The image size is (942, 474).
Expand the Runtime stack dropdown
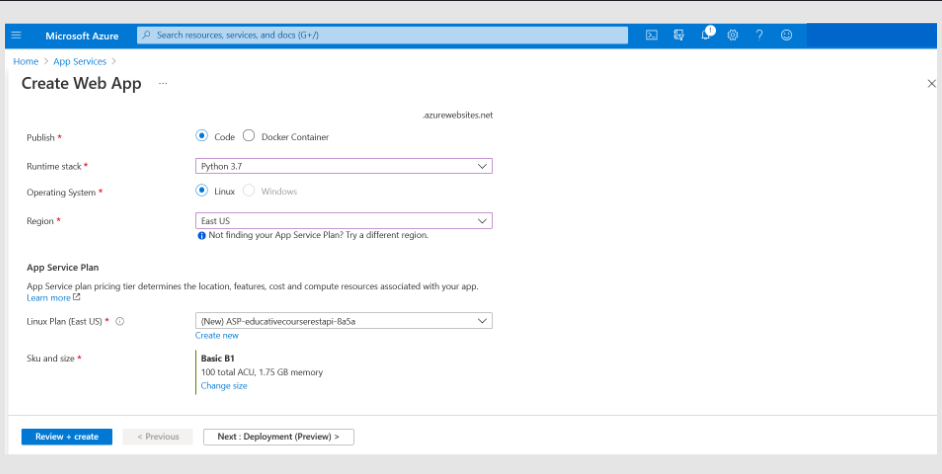click(x=344, y=166)
